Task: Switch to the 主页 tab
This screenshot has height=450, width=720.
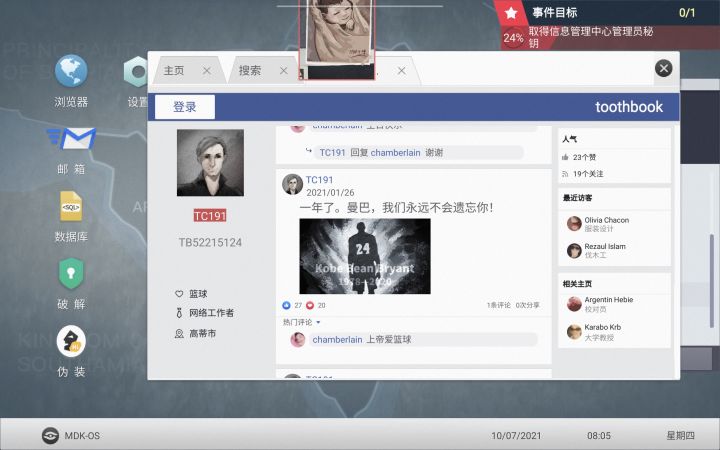Action: click(174, 70)
